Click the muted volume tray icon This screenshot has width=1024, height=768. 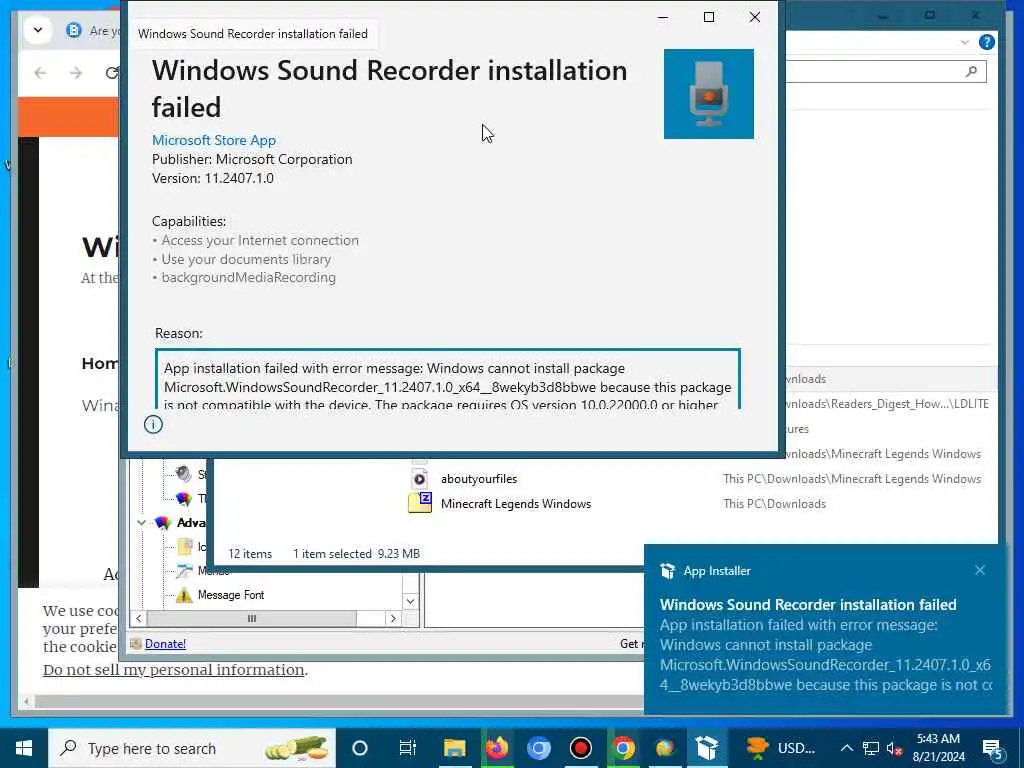pos(895,748)
